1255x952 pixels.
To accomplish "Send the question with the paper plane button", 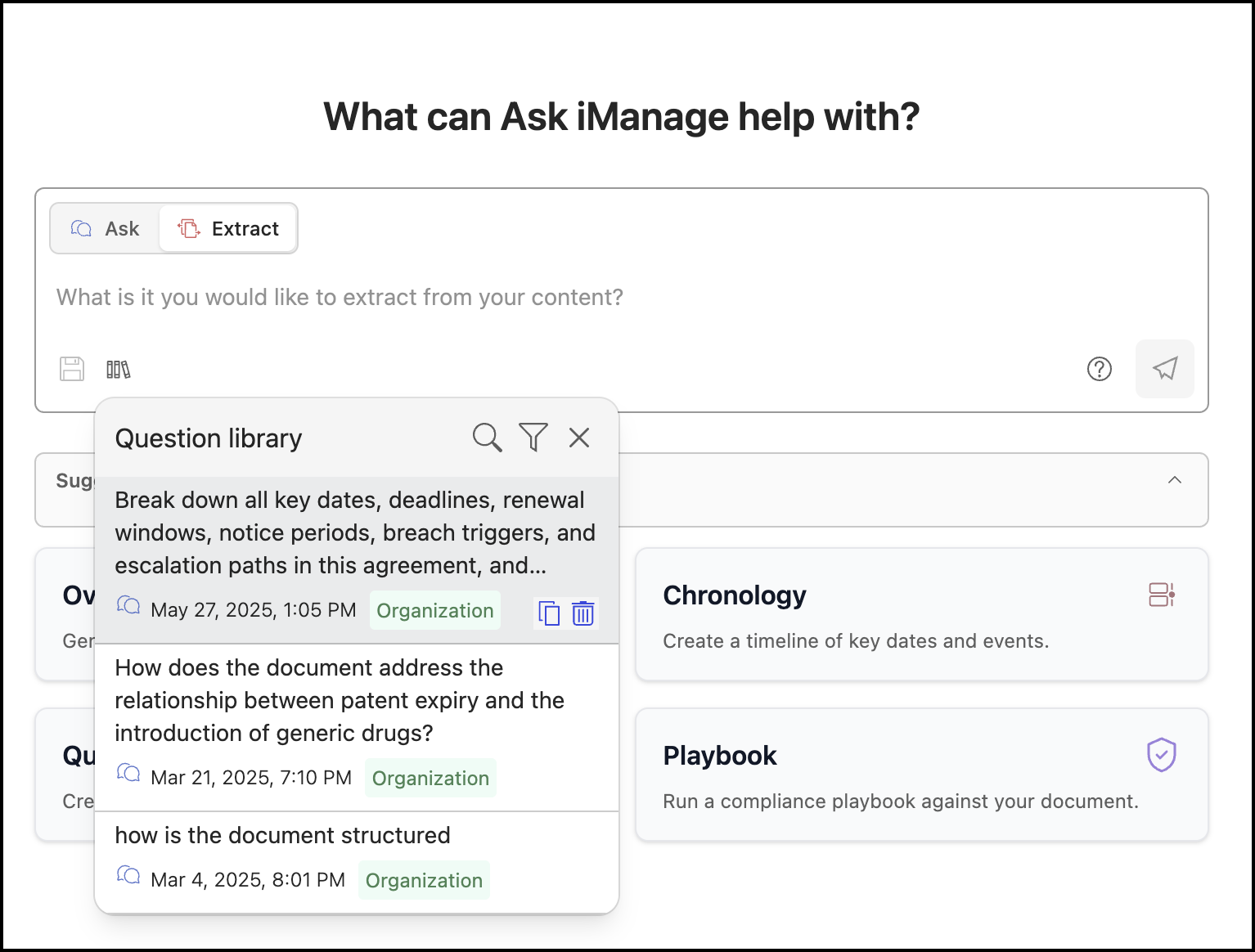I will pyautogui.click(x=1165, y=369).
